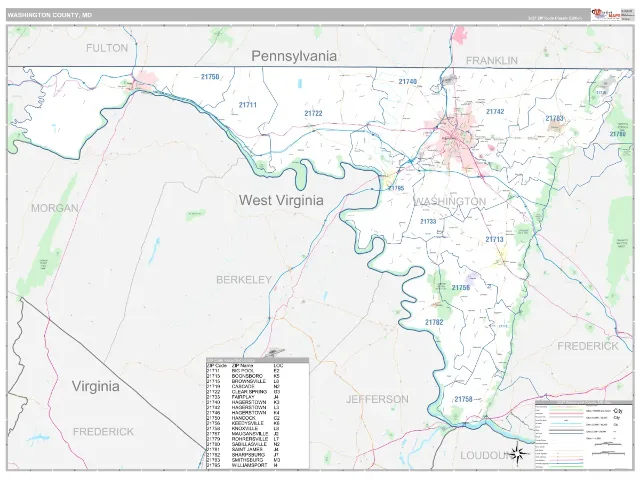The image size is (640, 480).
Task: Select ZIP area label 21740 on the map
Action: (x=408, y=82)
